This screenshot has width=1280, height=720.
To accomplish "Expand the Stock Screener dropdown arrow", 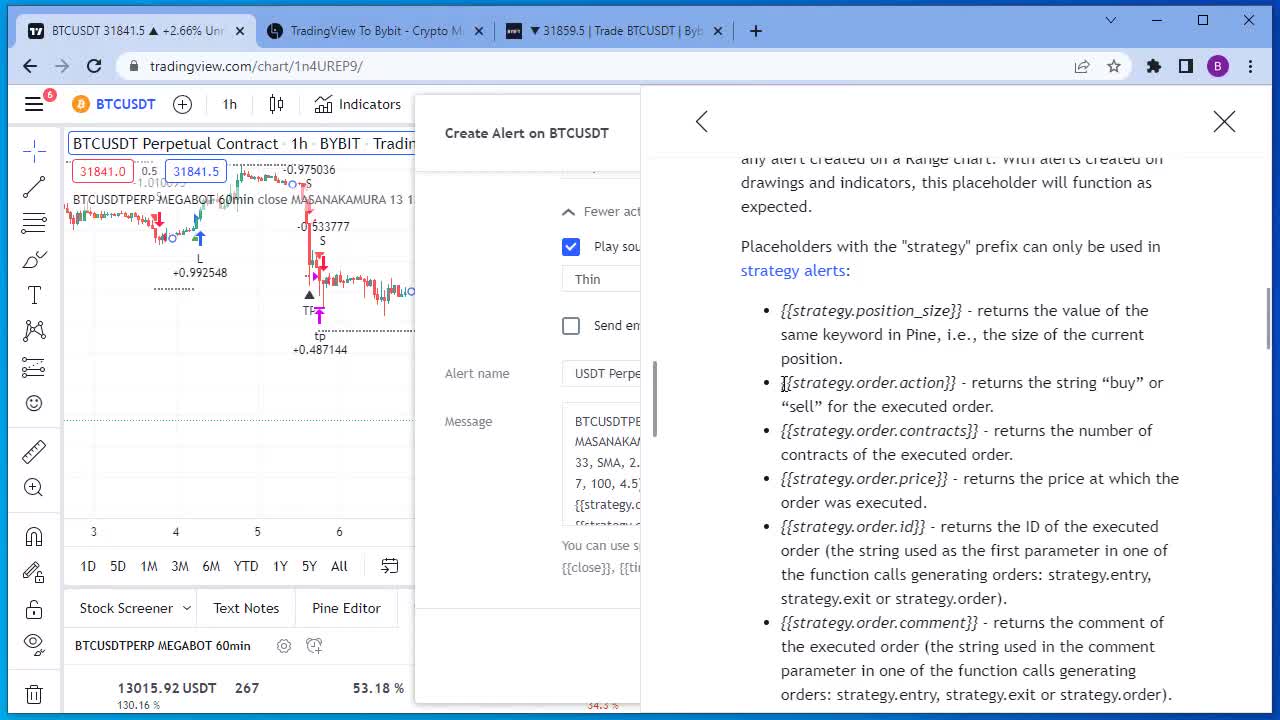I will pyautogui.click(x=186, y=608).
